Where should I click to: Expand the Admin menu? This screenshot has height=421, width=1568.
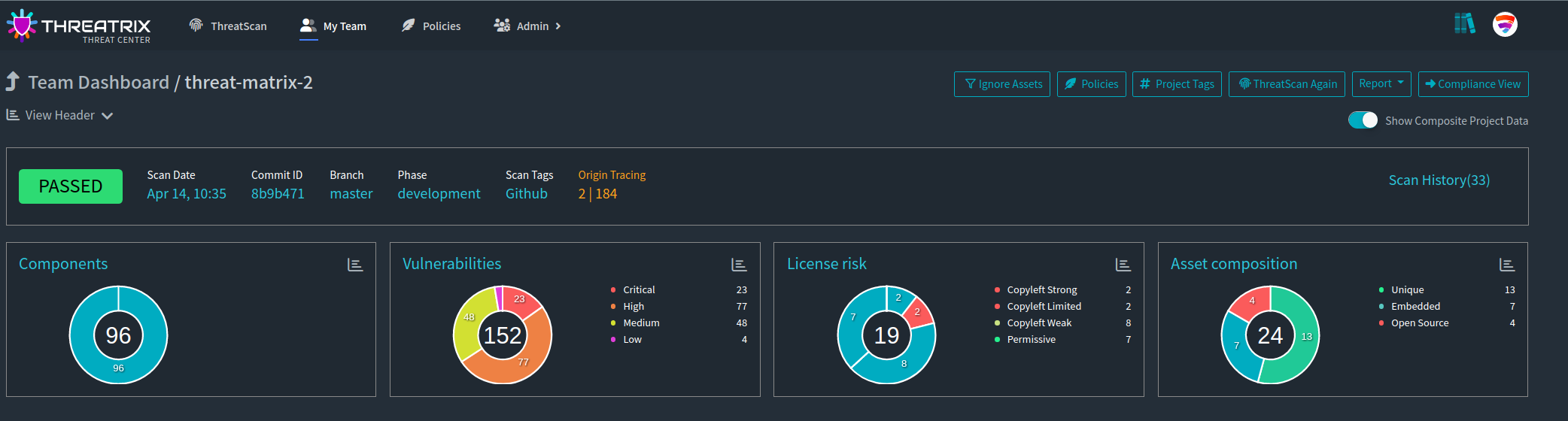click(527, 26)
